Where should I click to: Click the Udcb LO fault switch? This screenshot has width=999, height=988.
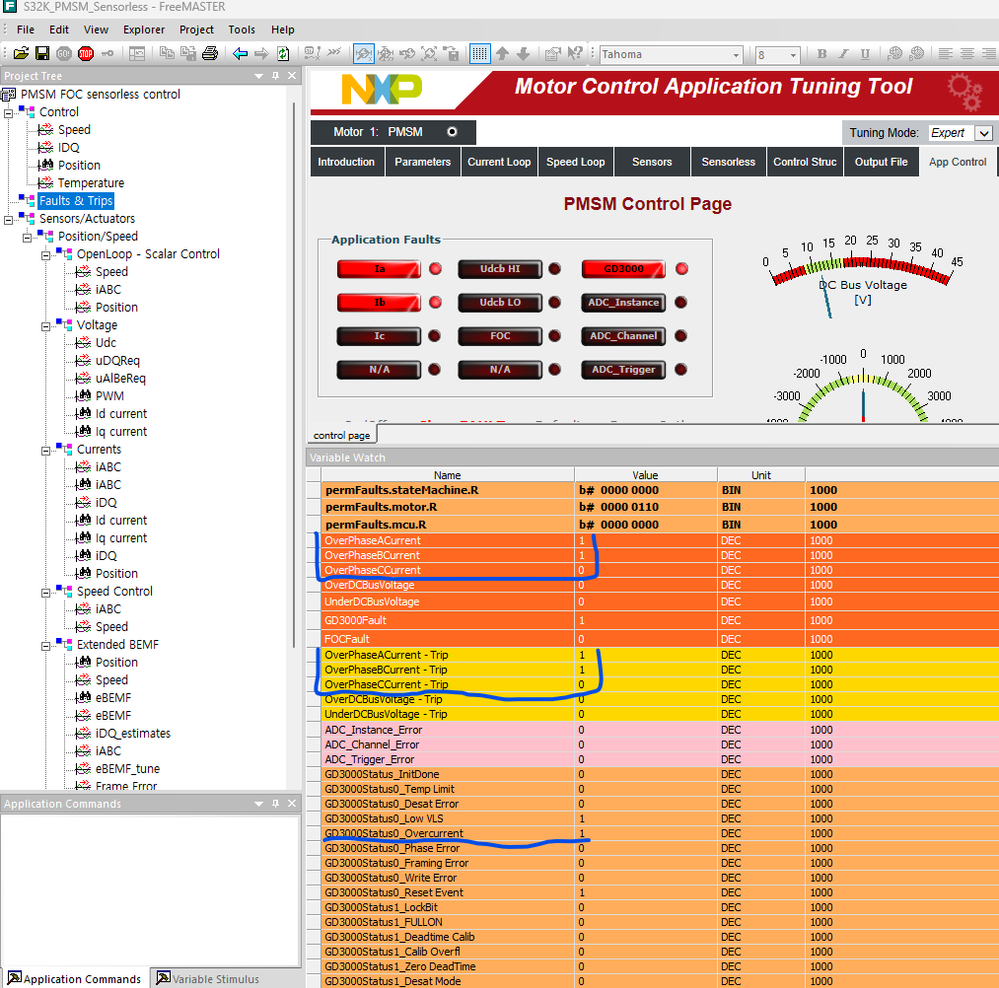pos(500,303)
